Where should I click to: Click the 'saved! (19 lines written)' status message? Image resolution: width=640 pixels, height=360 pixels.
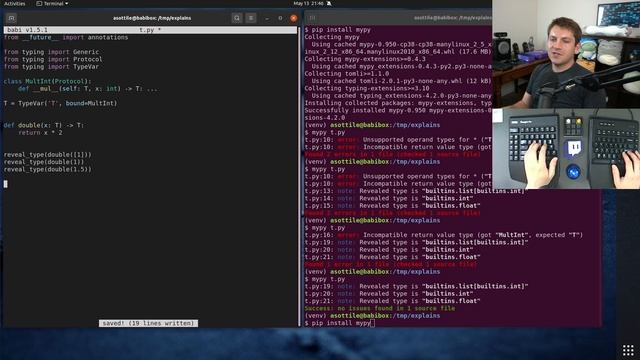pyautogui.click(x=148, y=323)
